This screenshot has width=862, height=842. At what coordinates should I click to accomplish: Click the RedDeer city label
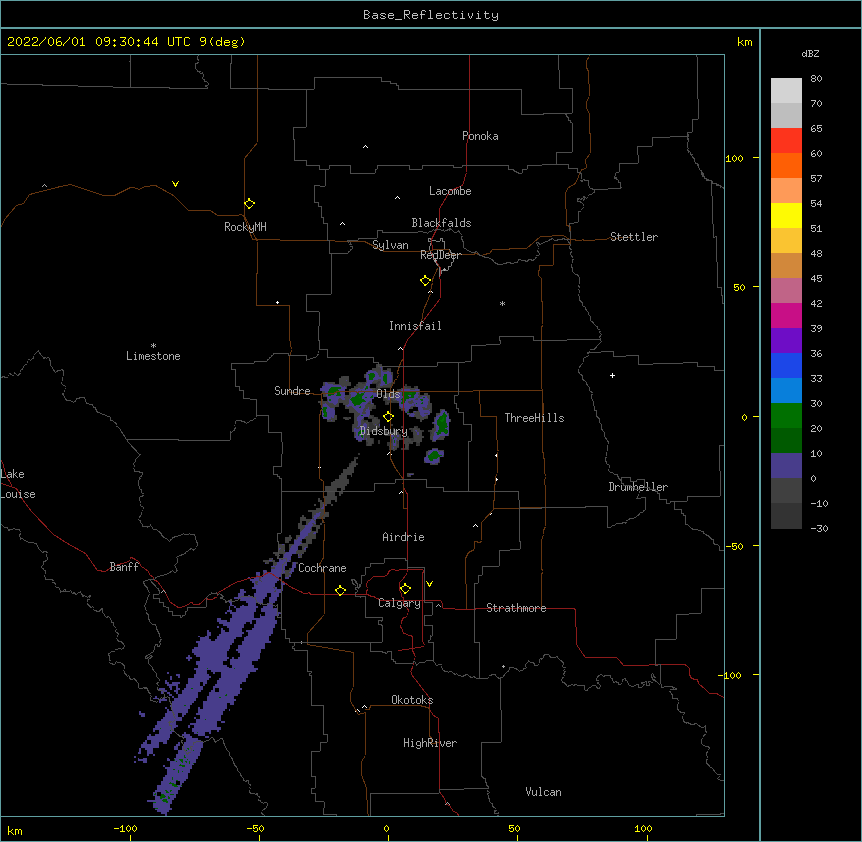tap(440, 255)
